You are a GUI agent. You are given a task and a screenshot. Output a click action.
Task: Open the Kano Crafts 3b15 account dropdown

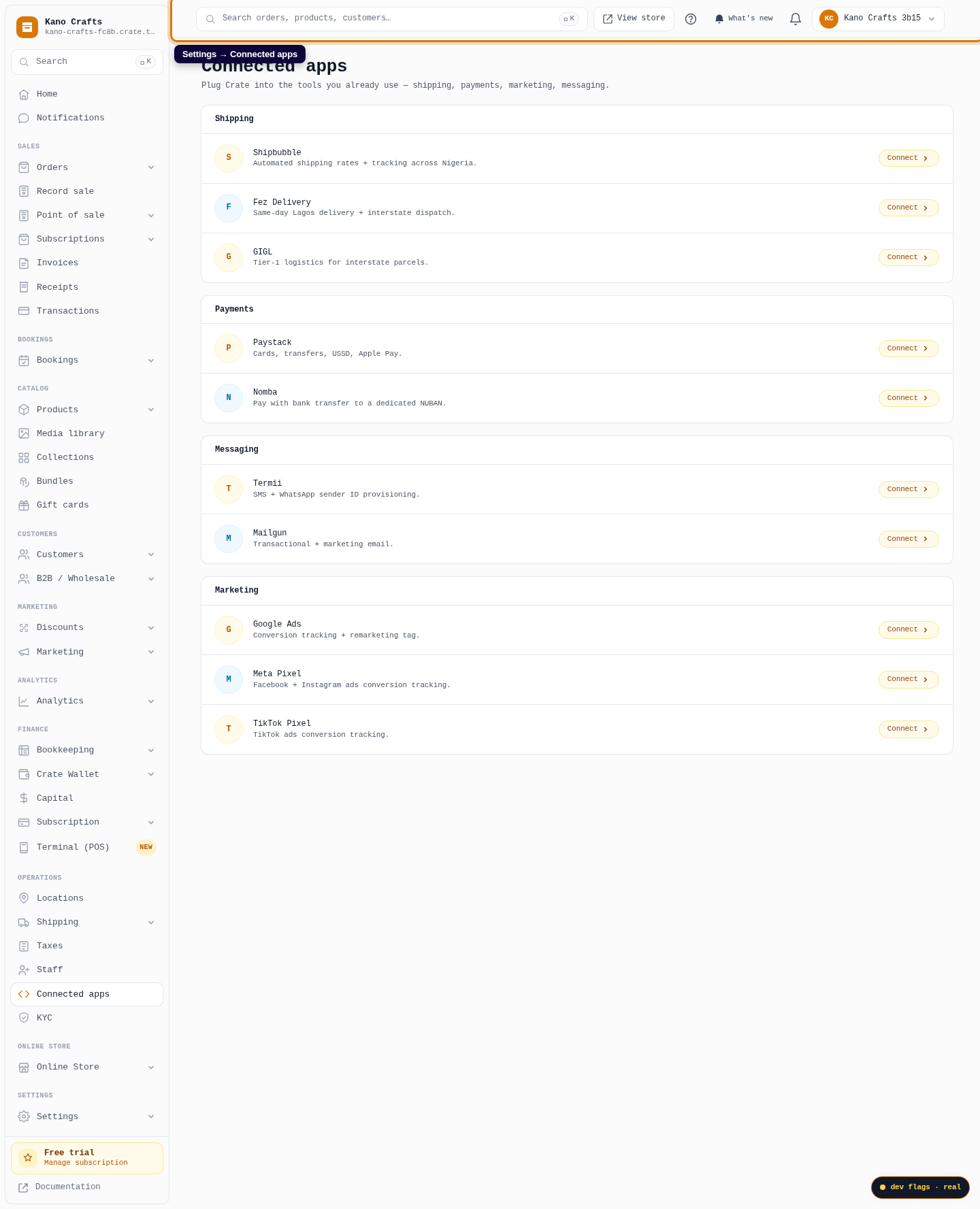878,19
